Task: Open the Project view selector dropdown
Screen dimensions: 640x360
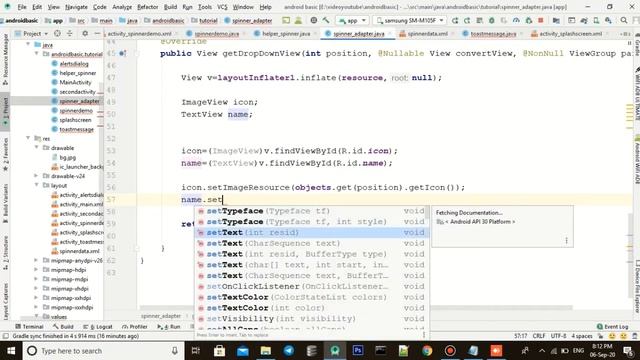Action: click(31, 33)
